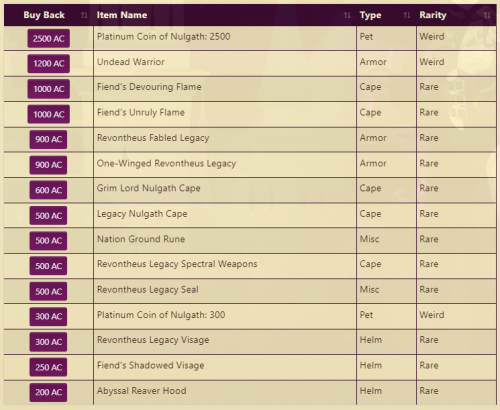Buy Revontheus Fabled Legacy for 900 AC
The height and width of the screenshot is (410, 500).
point(48,139)
